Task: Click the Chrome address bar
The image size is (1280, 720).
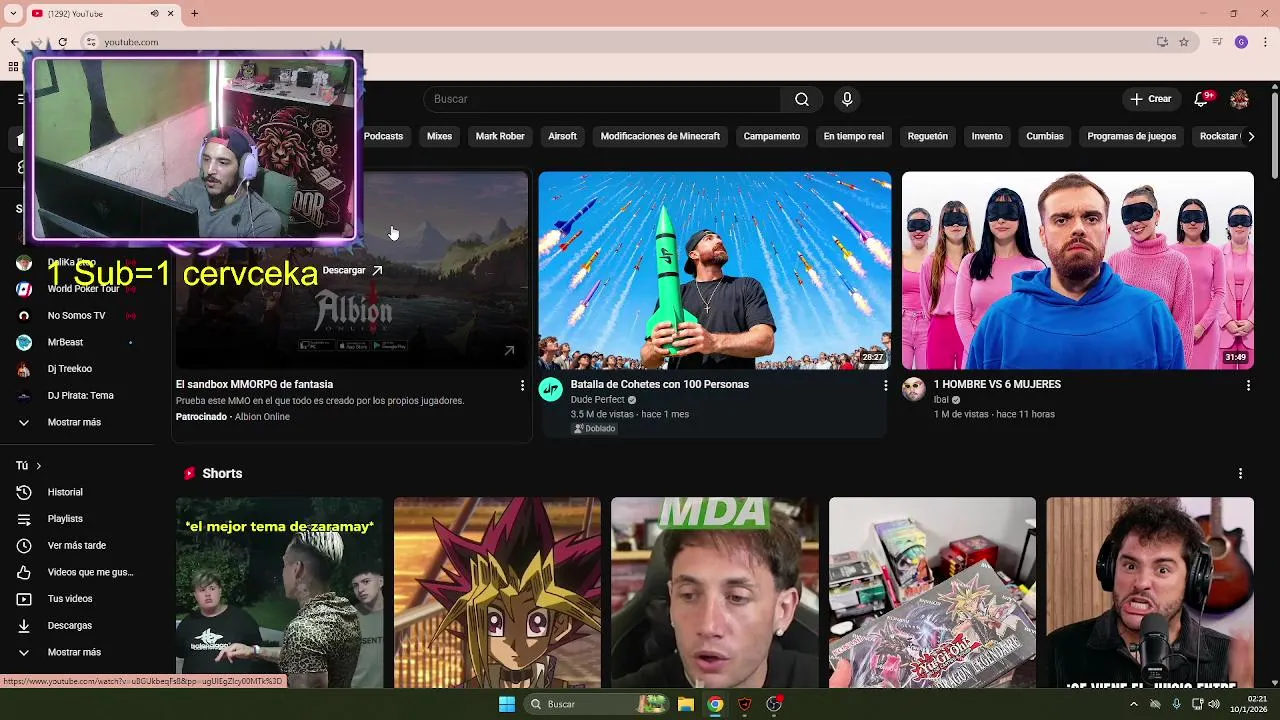Action: click(620, 42)
